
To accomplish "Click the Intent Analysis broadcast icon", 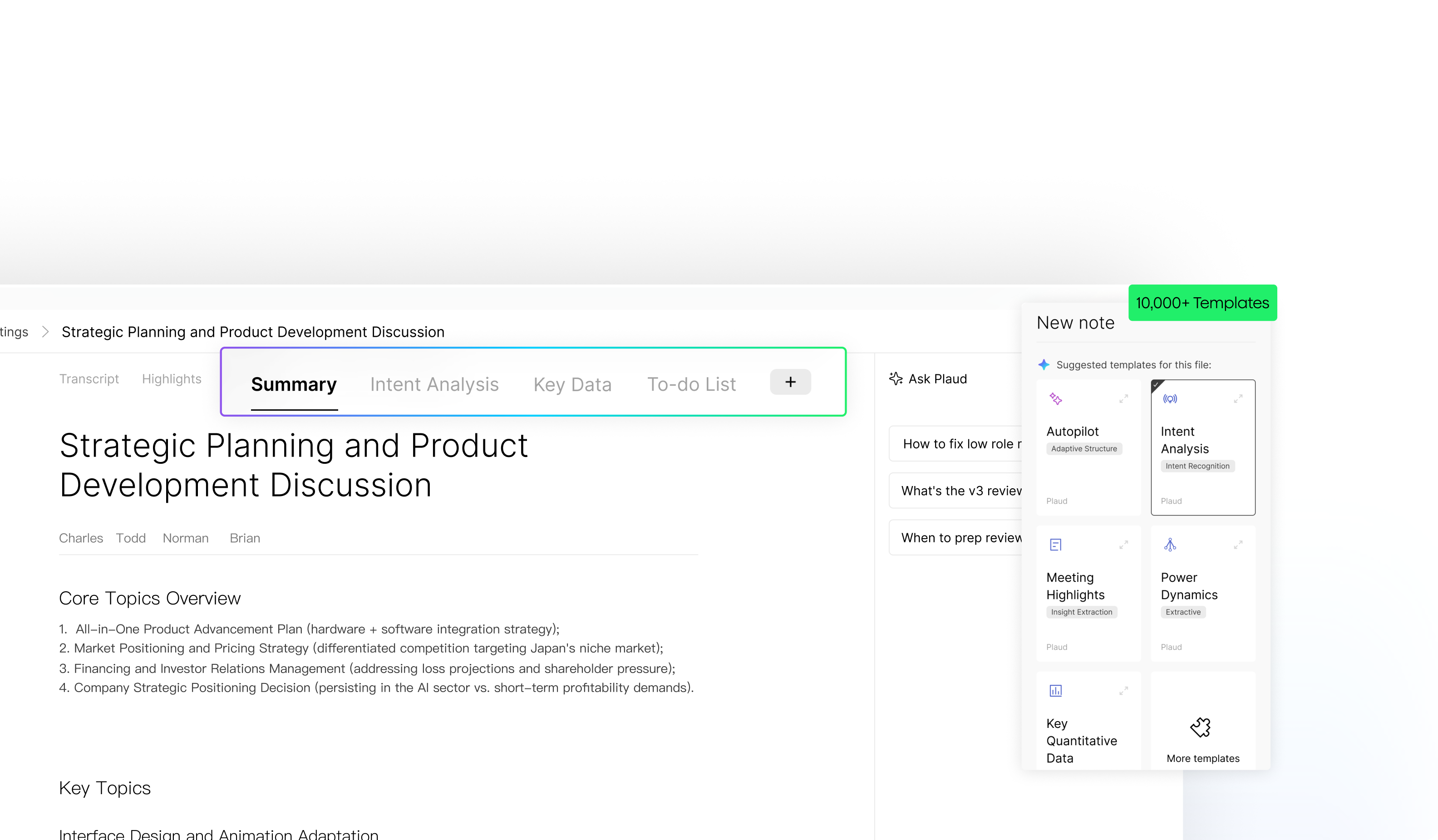I will click(x=1170, y=399).
